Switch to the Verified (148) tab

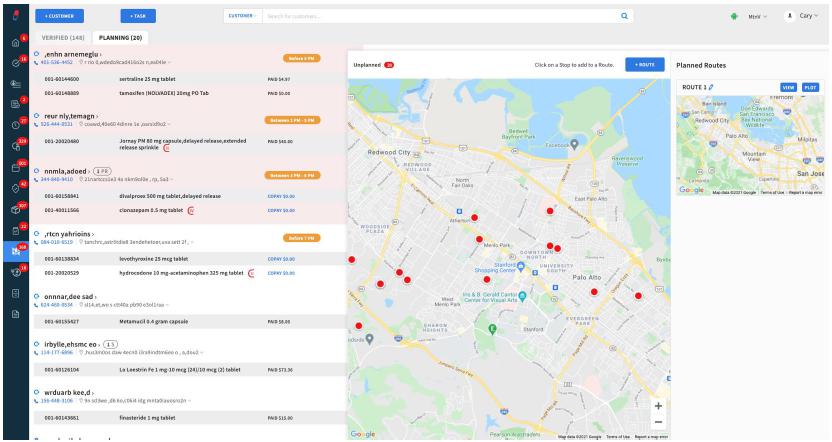tap(62, 37)
